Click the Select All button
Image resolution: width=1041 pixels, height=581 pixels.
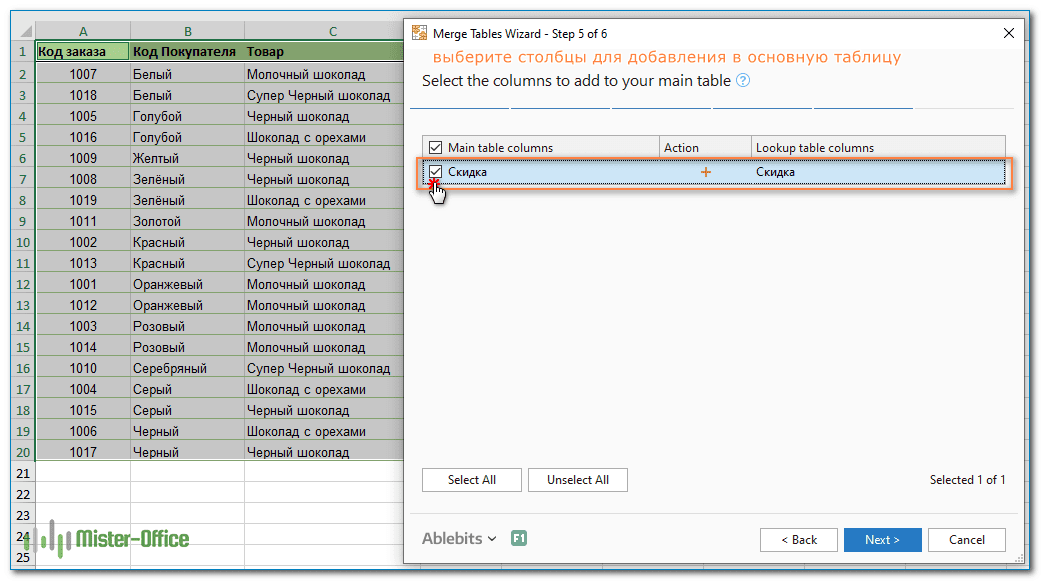point(472,480)
